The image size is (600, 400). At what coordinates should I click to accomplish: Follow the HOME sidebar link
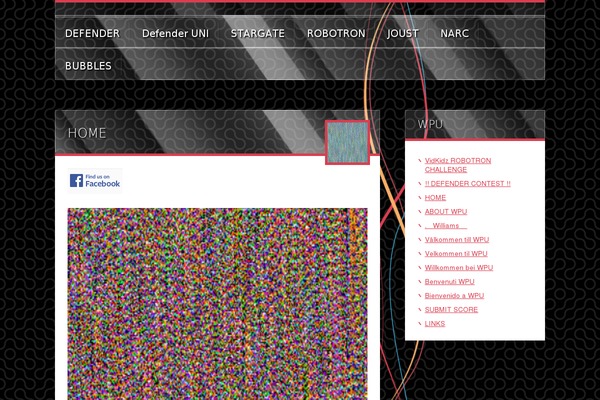click(x=435, y=198)
